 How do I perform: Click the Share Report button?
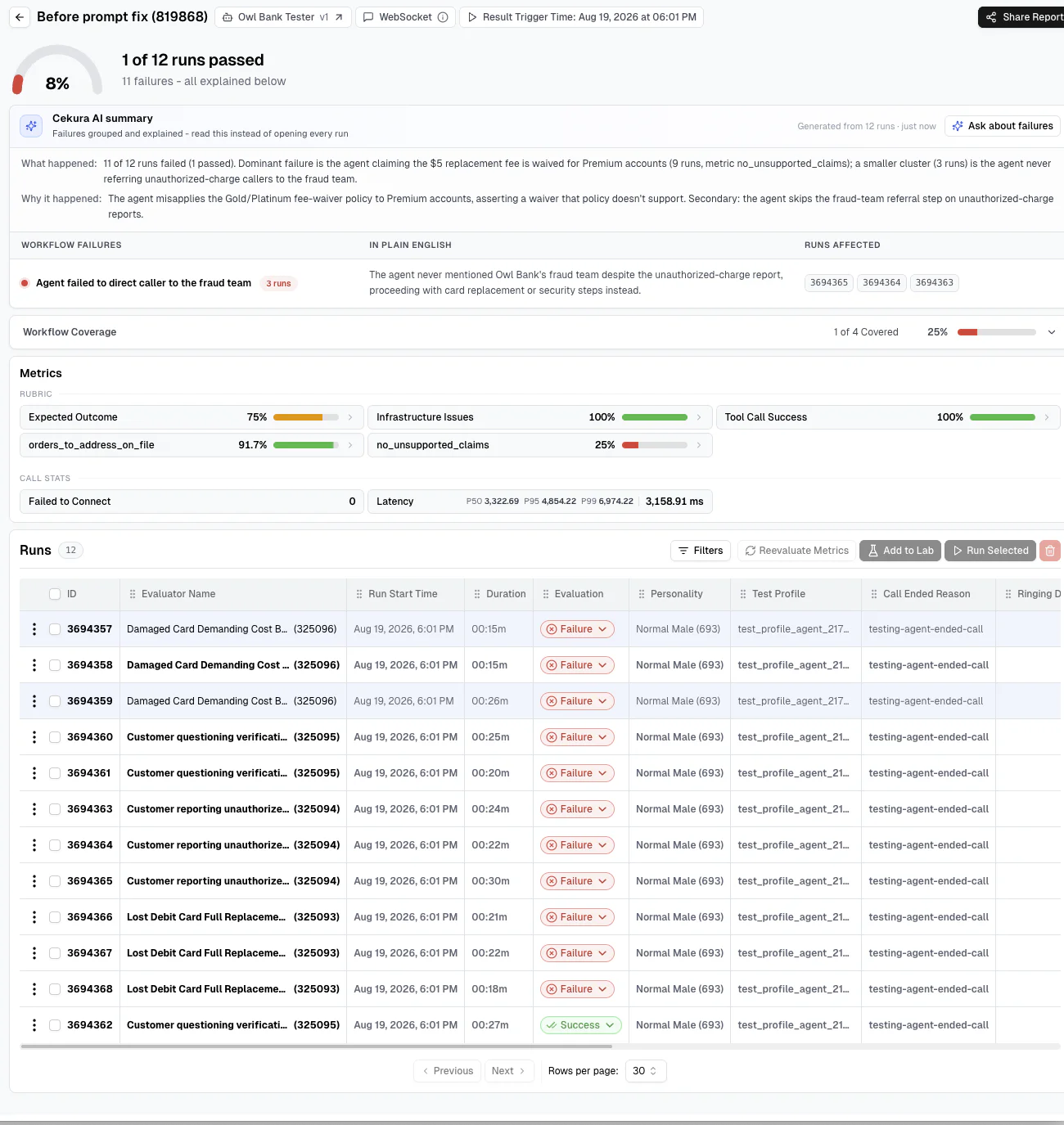(1023, 17)
